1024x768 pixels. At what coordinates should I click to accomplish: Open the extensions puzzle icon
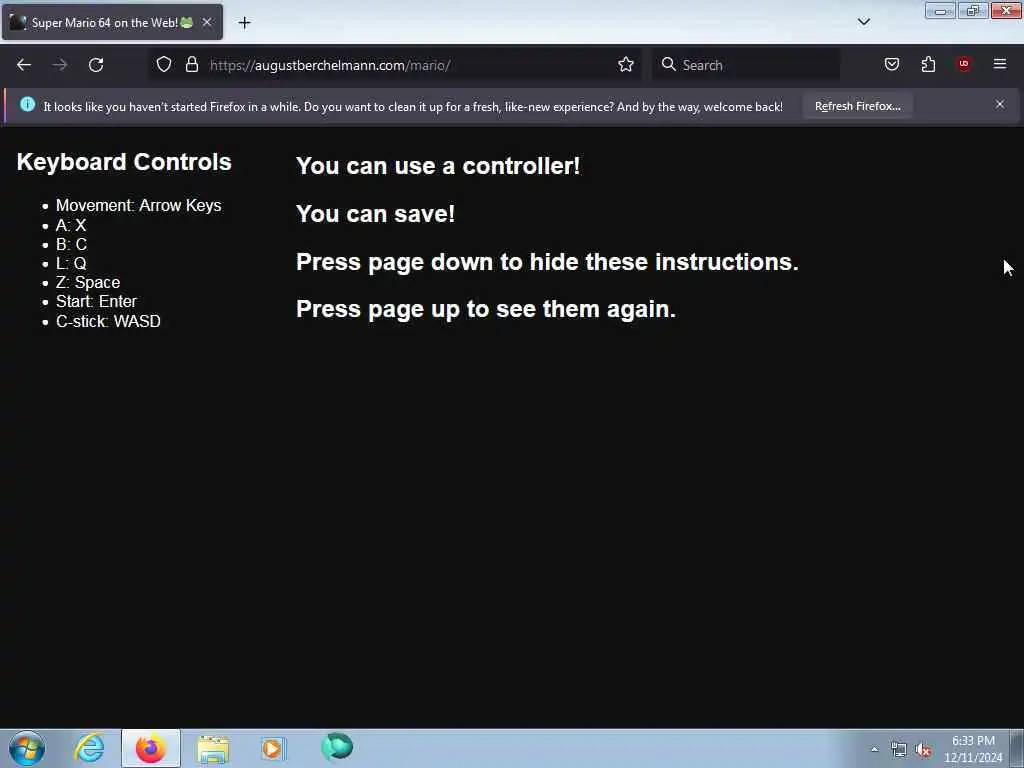928,64
